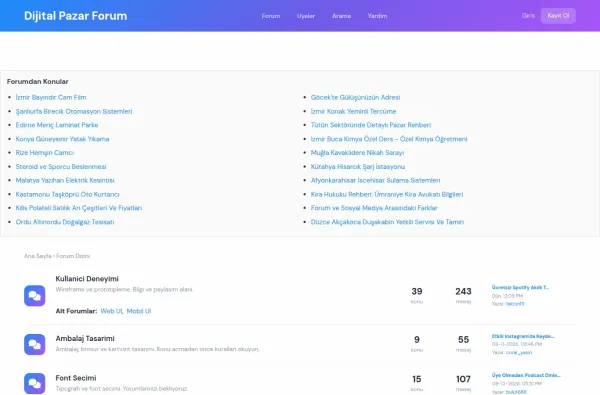The image size is (600, 395).
Task: Open topic Tütün Sektöründe Detaylı Pazar Rehberi
Action: (371, 125)
